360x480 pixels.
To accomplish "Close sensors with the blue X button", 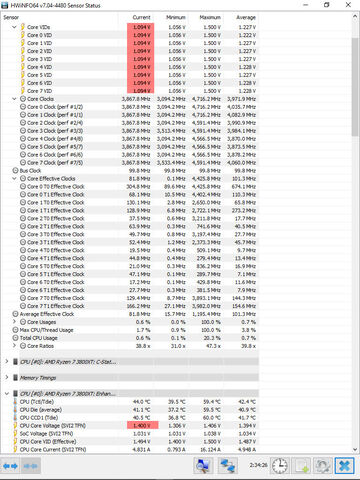I will (x=344, y=466).
